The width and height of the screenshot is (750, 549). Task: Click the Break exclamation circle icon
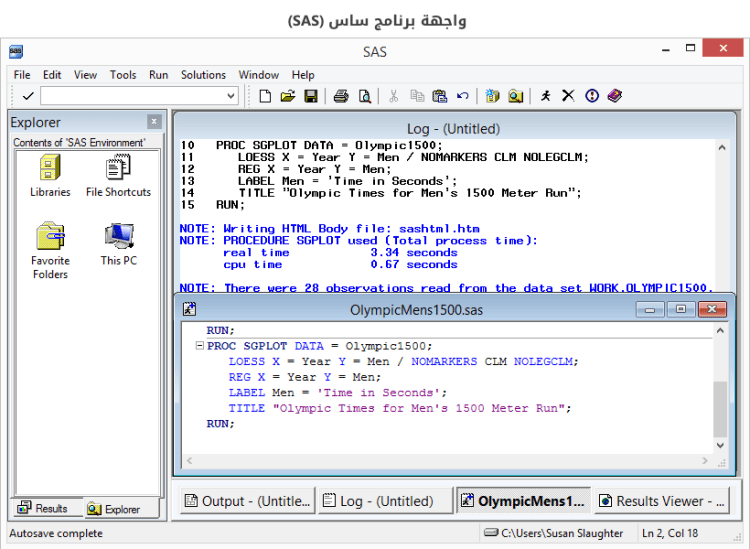tap(592, 96)
